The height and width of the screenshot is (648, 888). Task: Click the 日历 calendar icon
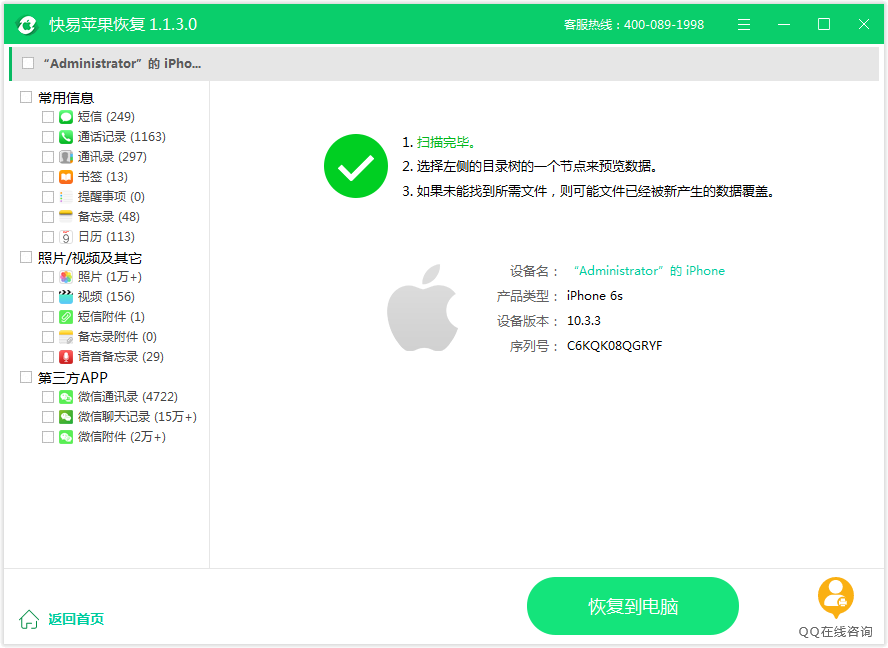(66, 237)
